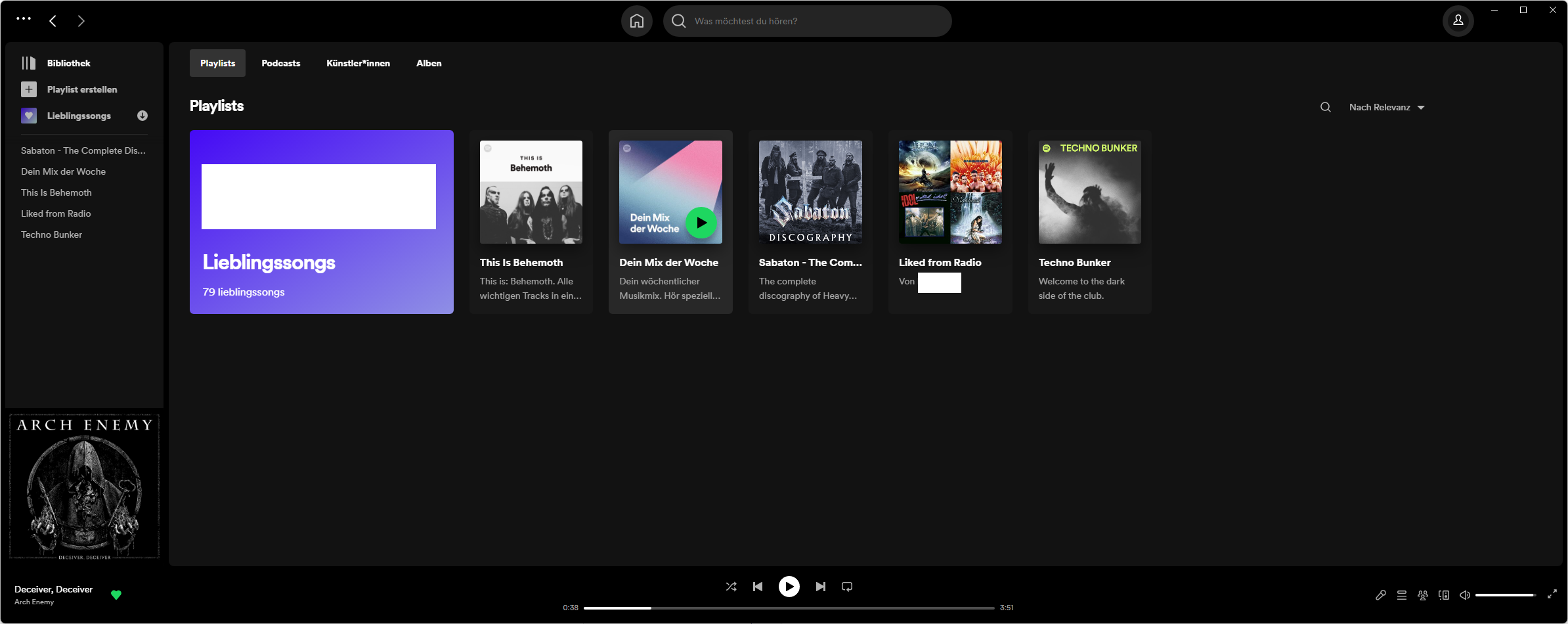This screenshot has width=1568, height=624.
Task: Show Connect to a device panel
Action: [1444, 595]
